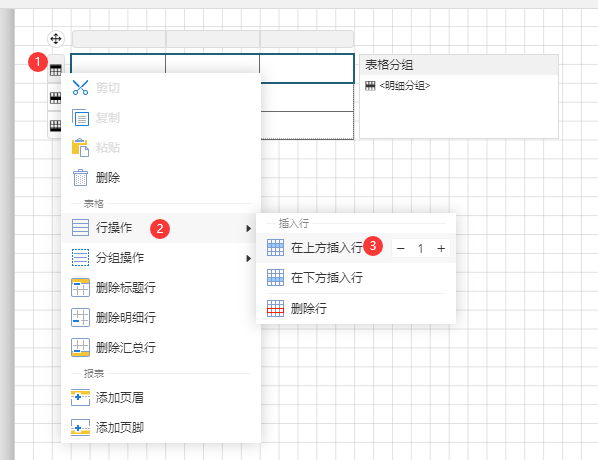
Task: Click the row count number field
Action: click(x=421, y=249)
